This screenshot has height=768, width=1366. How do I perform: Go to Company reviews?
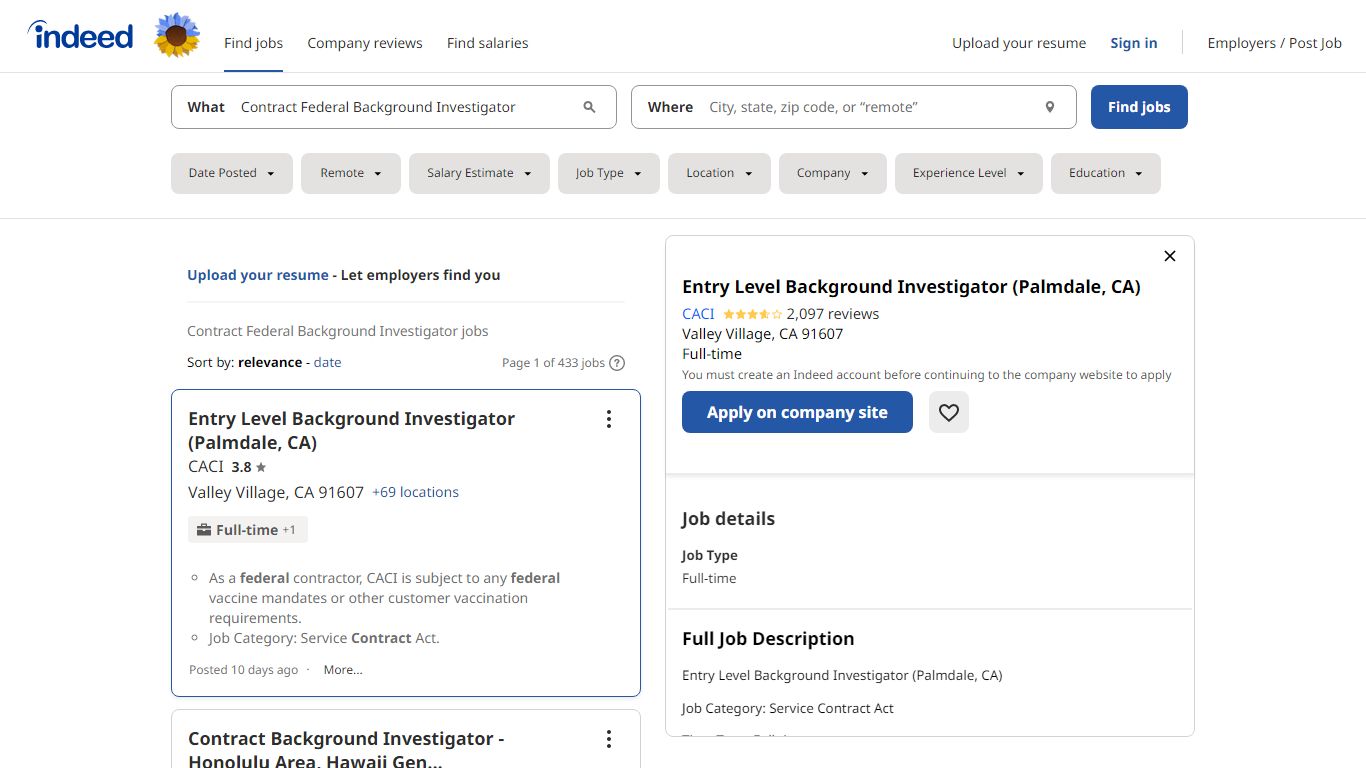pos(365,43)
